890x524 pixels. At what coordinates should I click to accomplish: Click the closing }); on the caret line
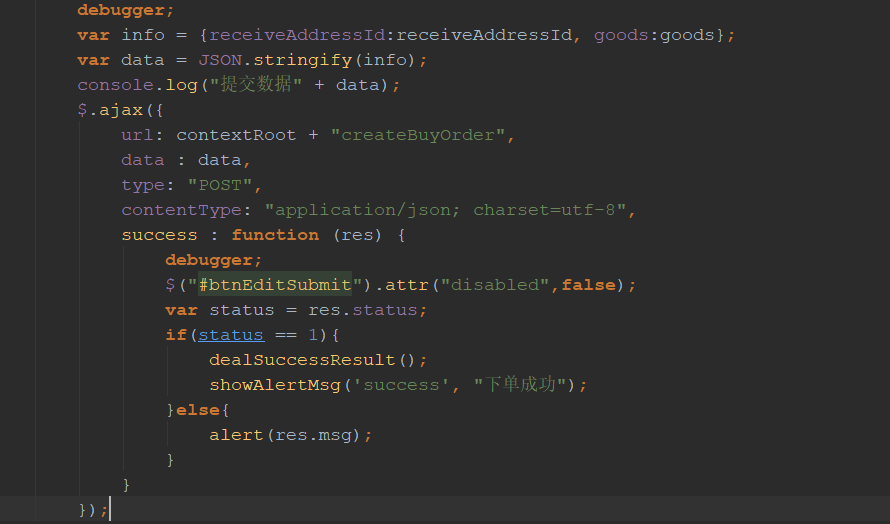pos(94,510)
